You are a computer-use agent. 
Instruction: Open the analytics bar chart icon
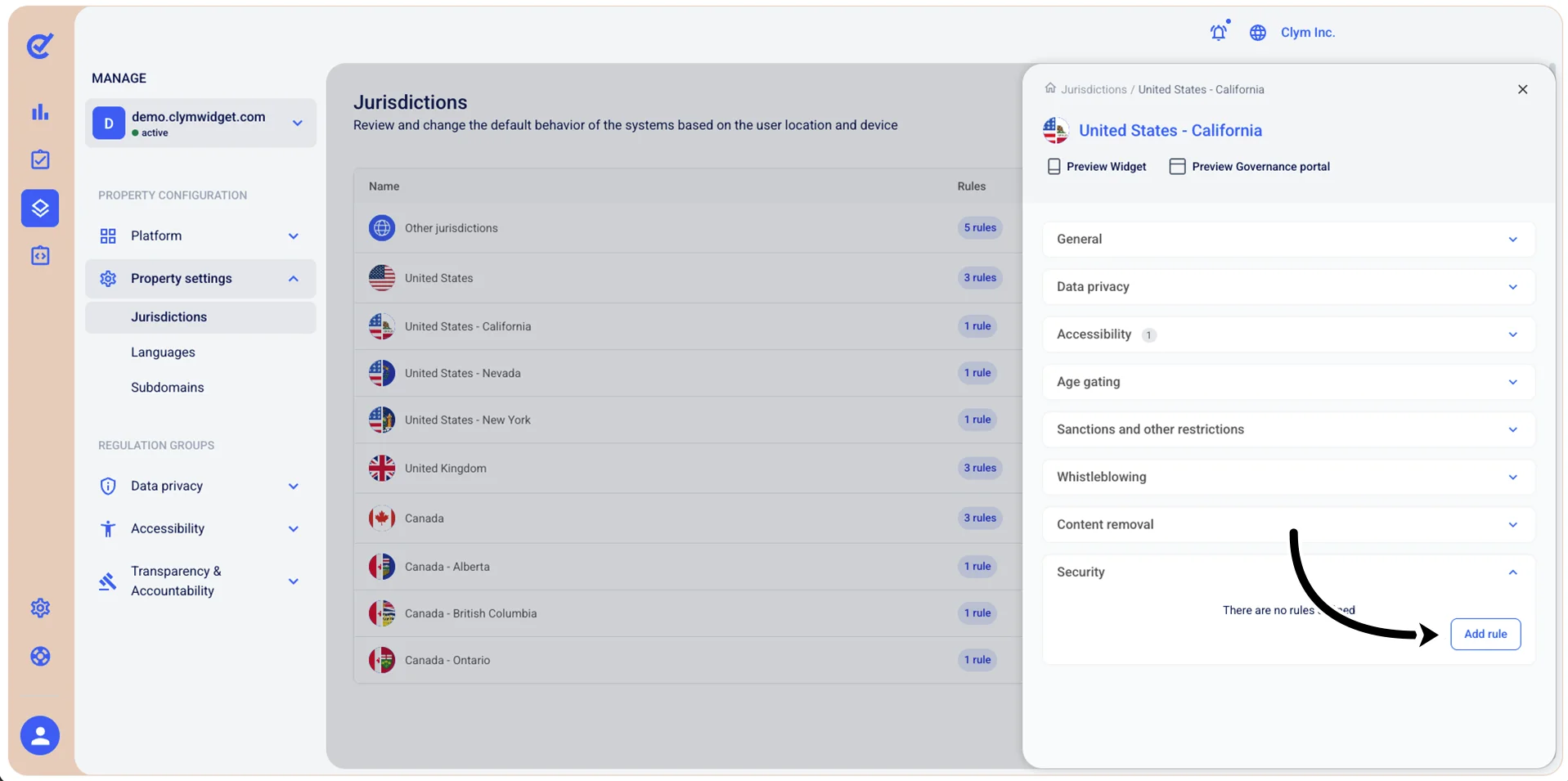40,112
